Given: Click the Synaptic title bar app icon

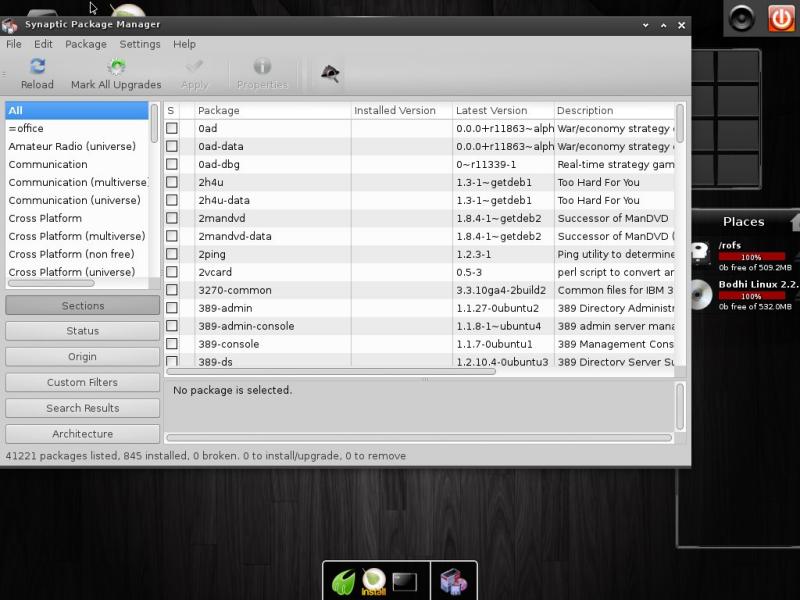Looking at the screenshot, I should click(x=10, y=25).
